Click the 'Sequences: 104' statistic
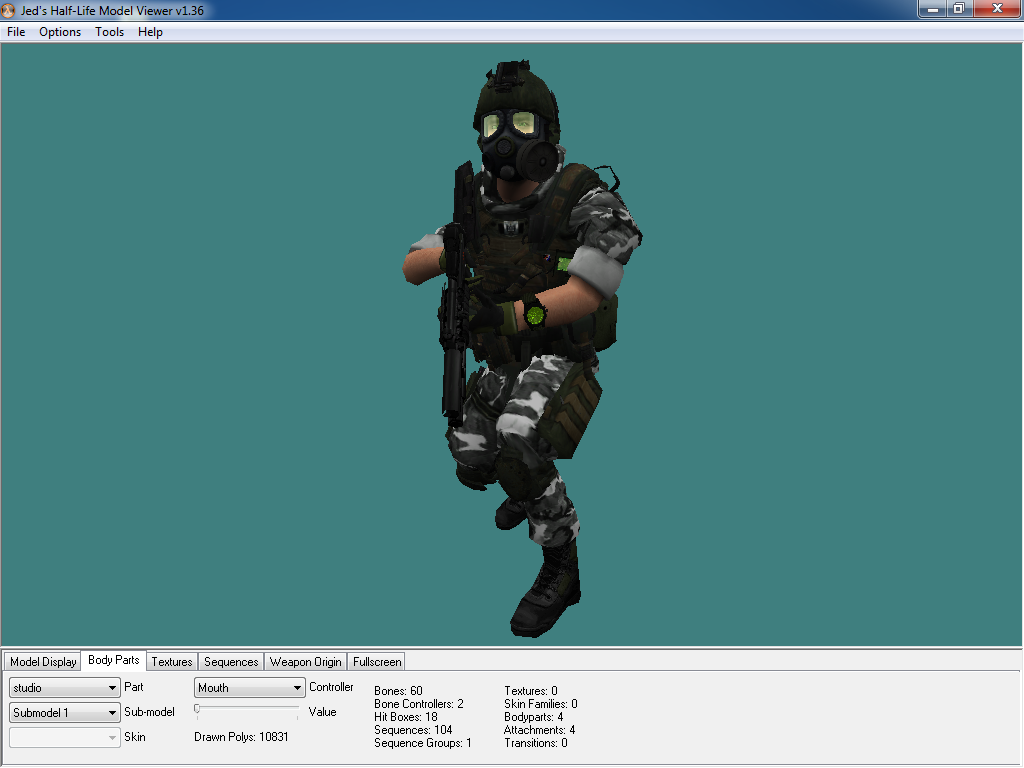The height and width of the screenshot is (768, 1024). coord(413,730)
